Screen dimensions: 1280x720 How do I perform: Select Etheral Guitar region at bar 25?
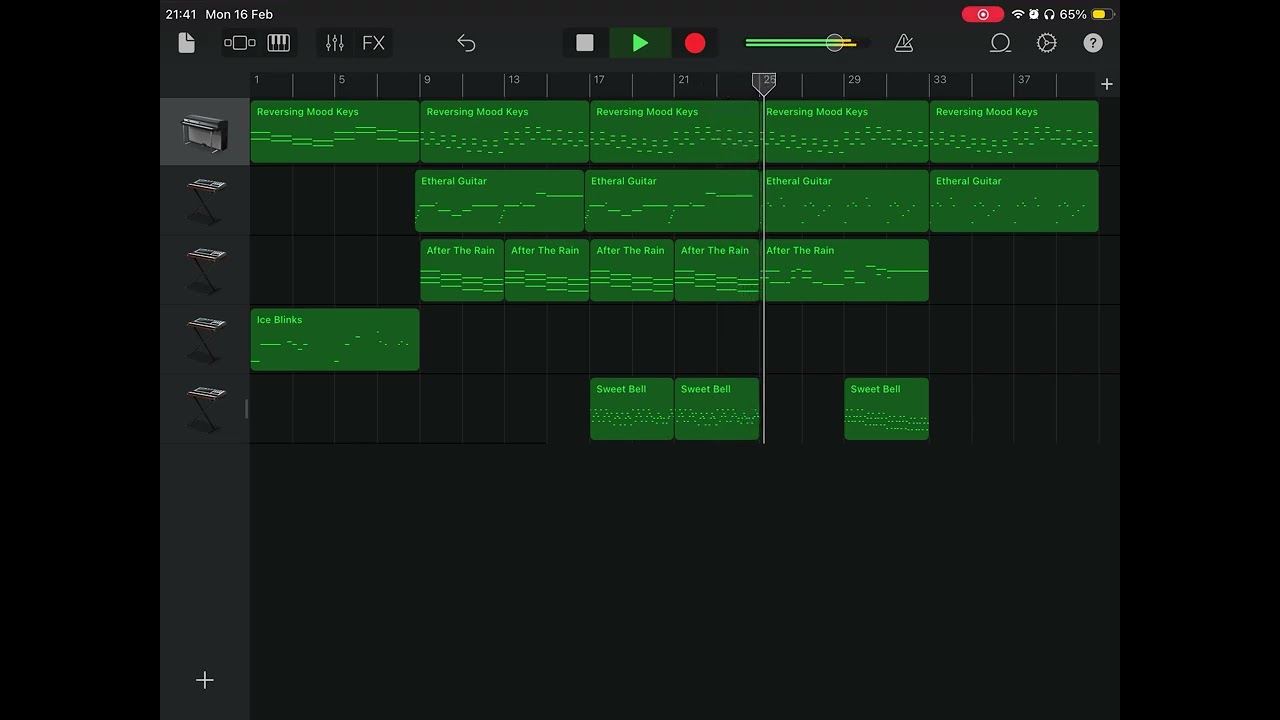(845, 201)
